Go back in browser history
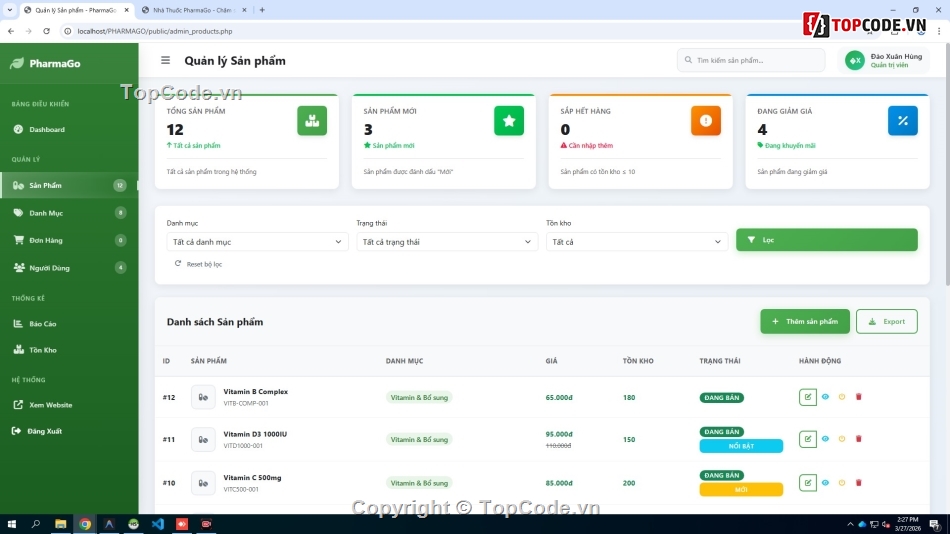This screenshot has height=534, width=950. tap(11, 31)
